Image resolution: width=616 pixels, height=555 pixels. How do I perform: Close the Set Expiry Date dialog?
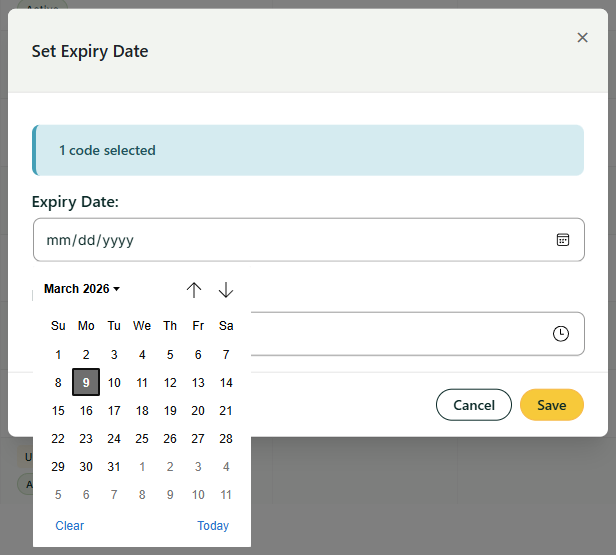(x=582, y=38)
